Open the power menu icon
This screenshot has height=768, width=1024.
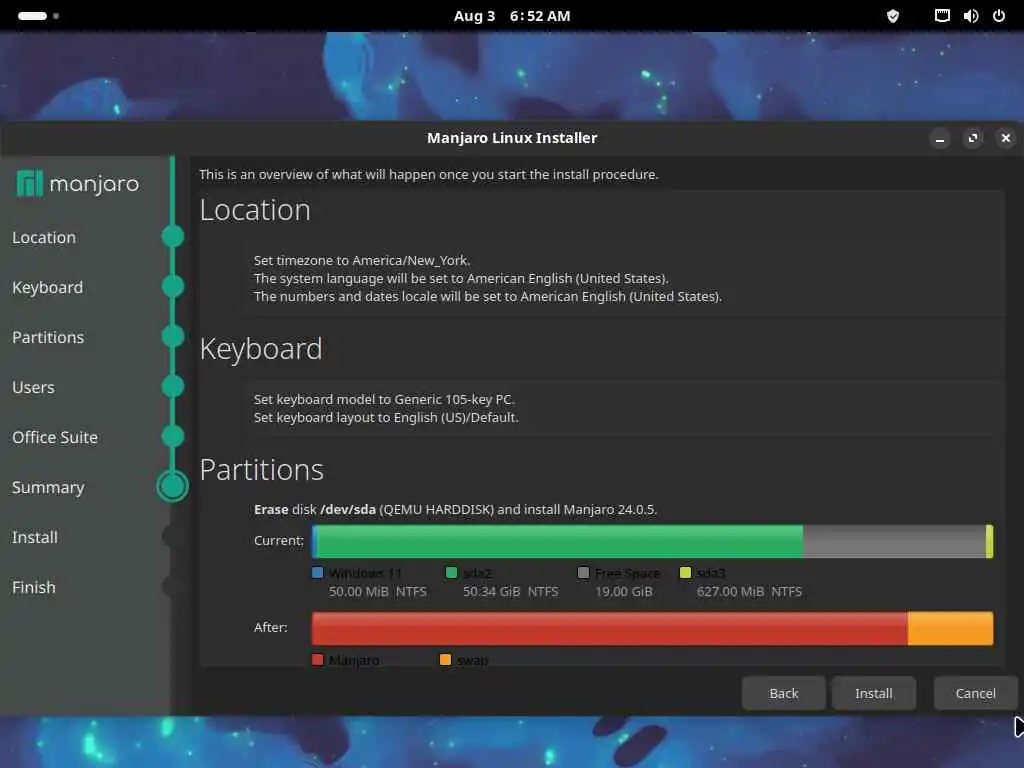pos(999,16)
